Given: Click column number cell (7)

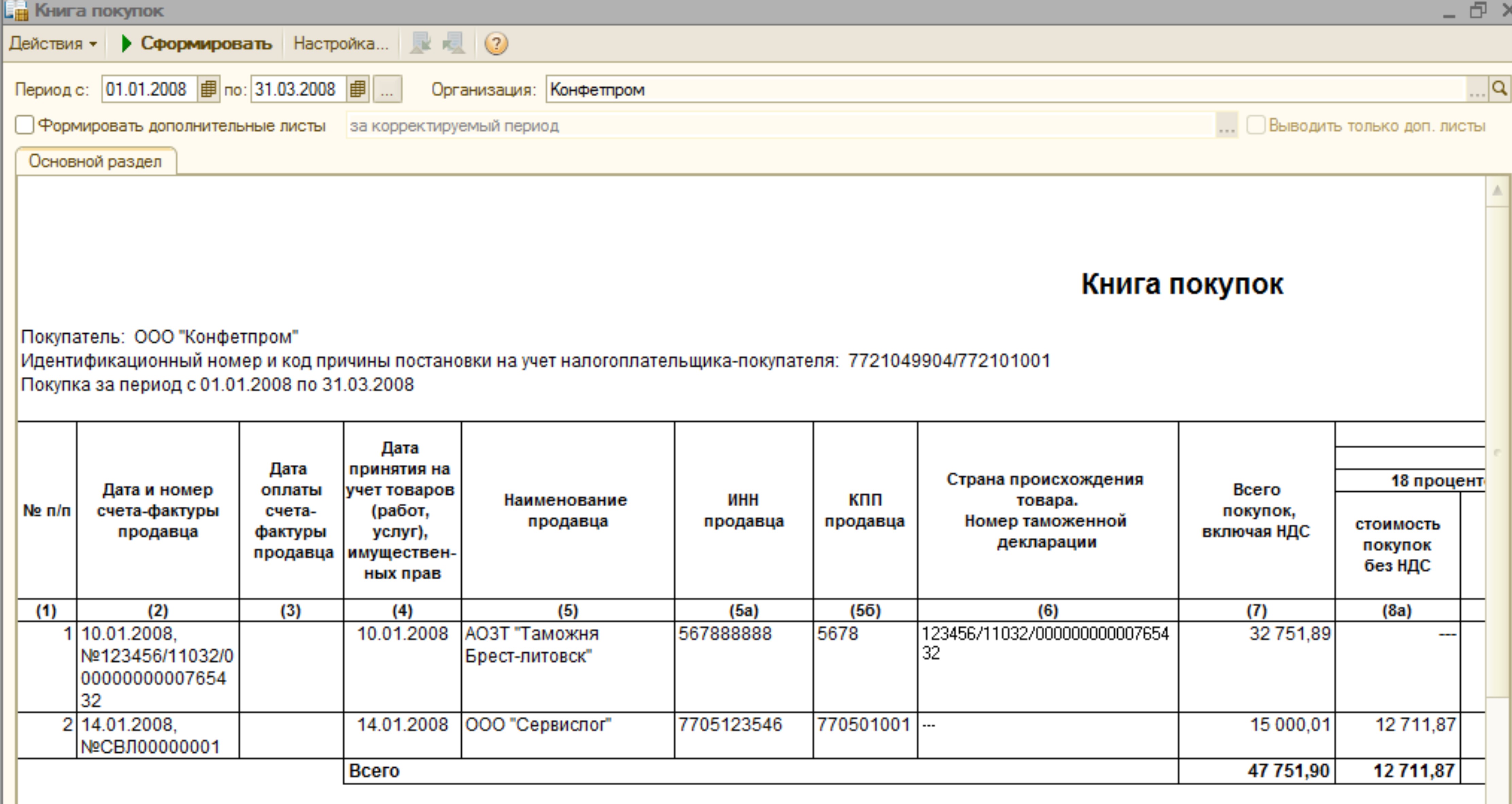Looking at the screenshot, I should [1256, 610].
